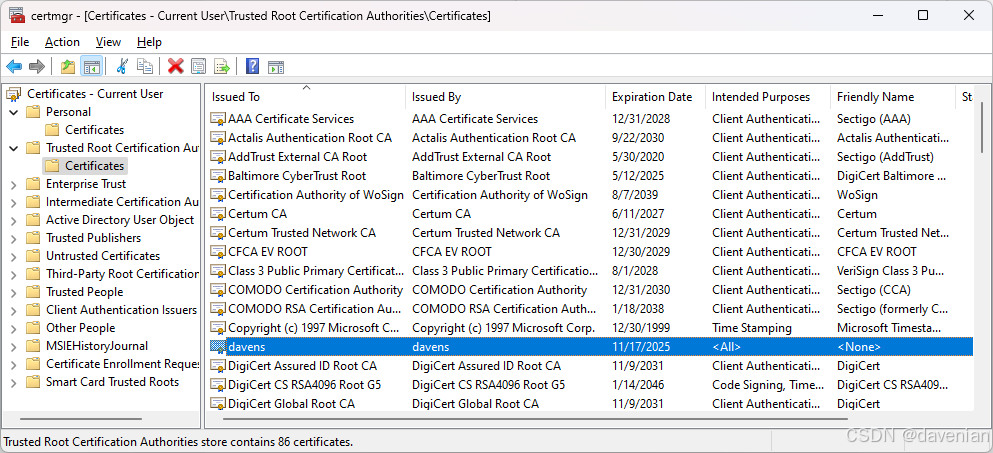Collapse the Personal tree node
This screenshot has width=993, height=453.
click(14, 112)
